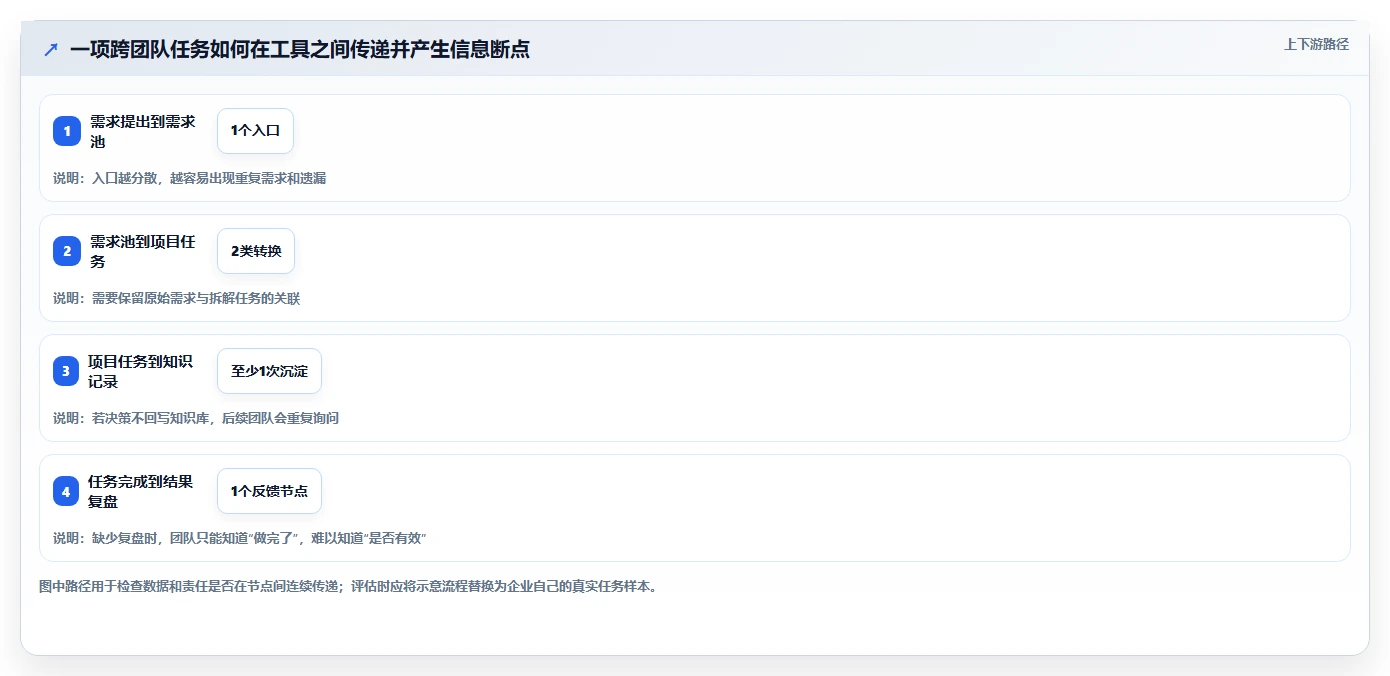Select the 至少1次沉淀 pill

[x=269, y=371]
